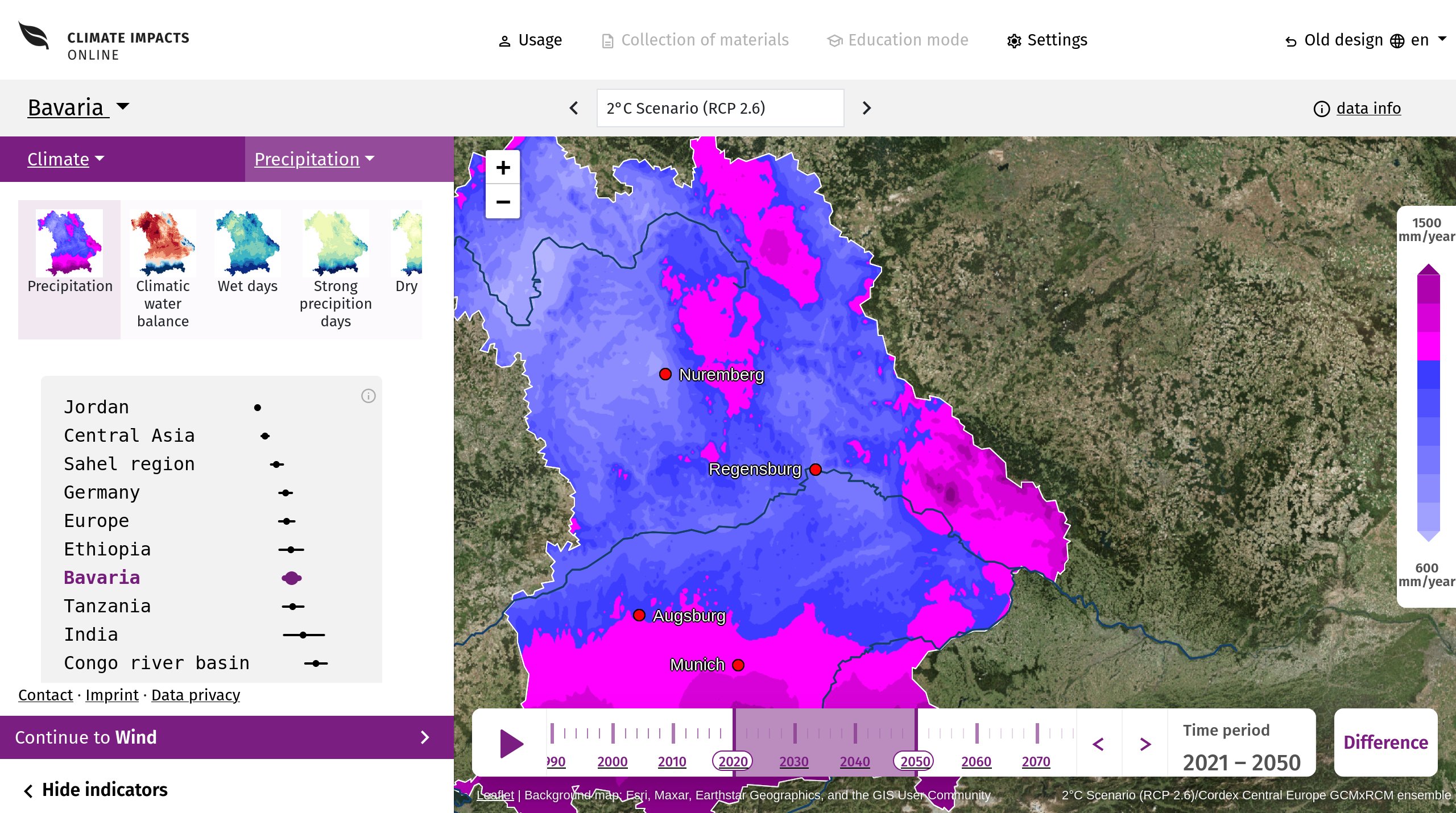Image resolution: width=1456 pixels, height=813 pixels.
Task: Expand the Bavaria region dropdown
Action: click(78, 107)
